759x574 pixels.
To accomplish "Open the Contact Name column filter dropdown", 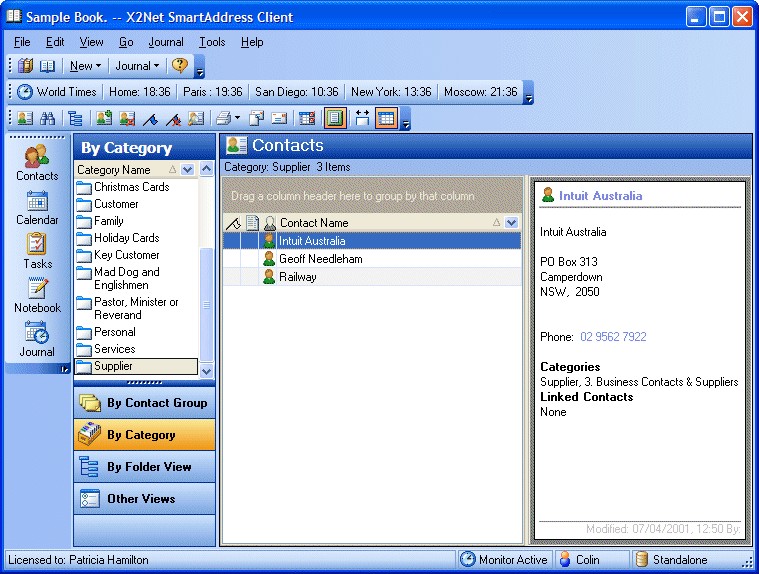I will tap(511, 223).
